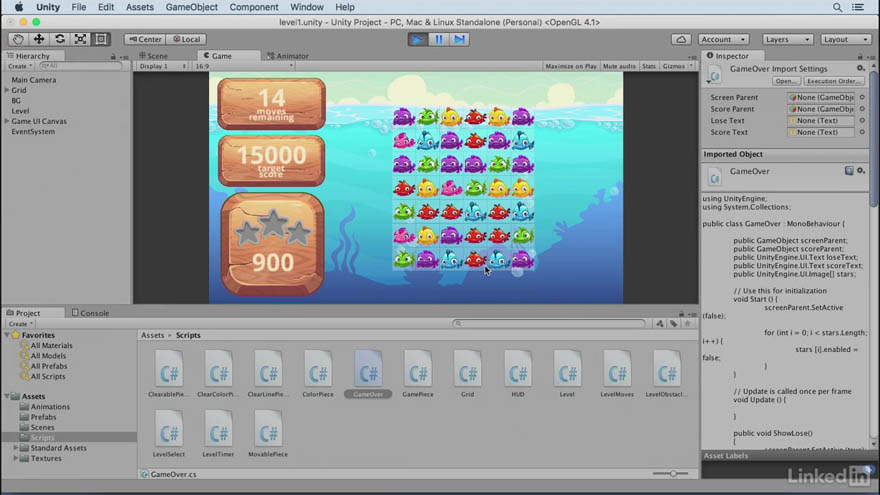Open the Inspector gear settings icon
The height and width of the screenshot is (495, 880).
[x=860, y=68]
